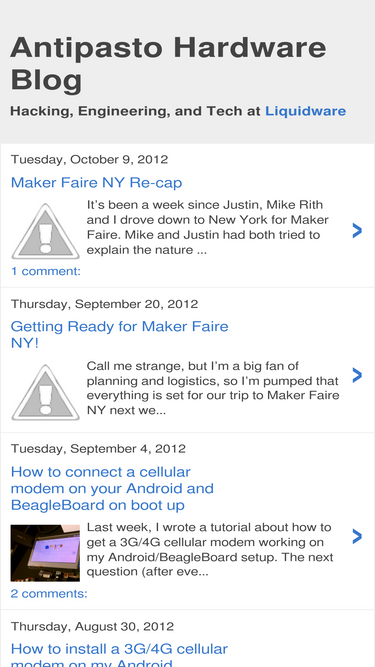The width and height of the screenshot is (375, 667).
Task: Click the Tuesday, October 9, 2012 date header
Action: tap(89, 160)
